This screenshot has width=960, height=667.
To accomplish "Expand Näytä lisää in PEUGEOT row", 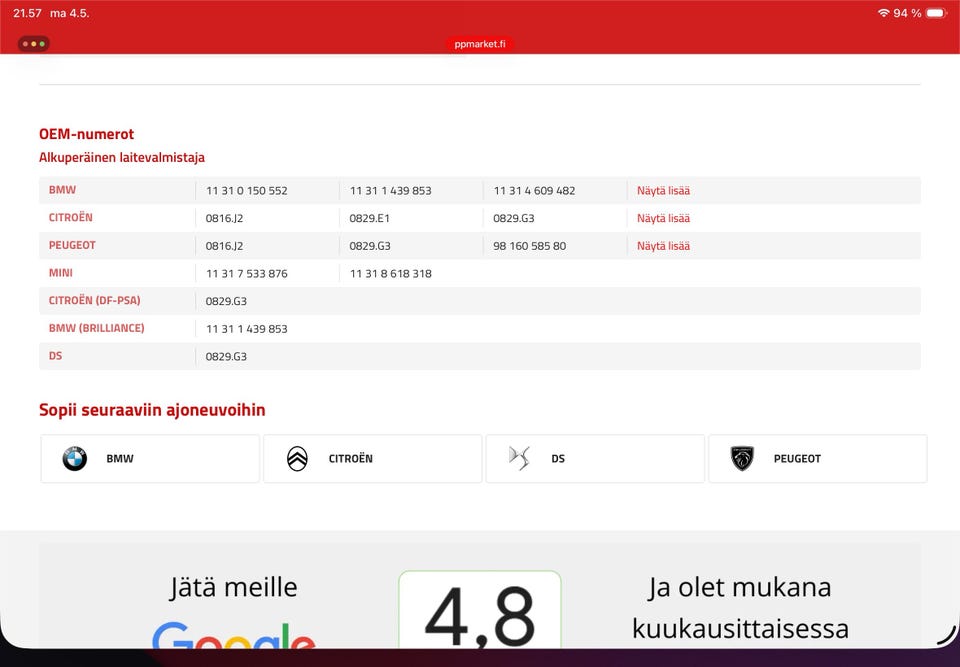I will pyautogui.click(x=663, y=246).
